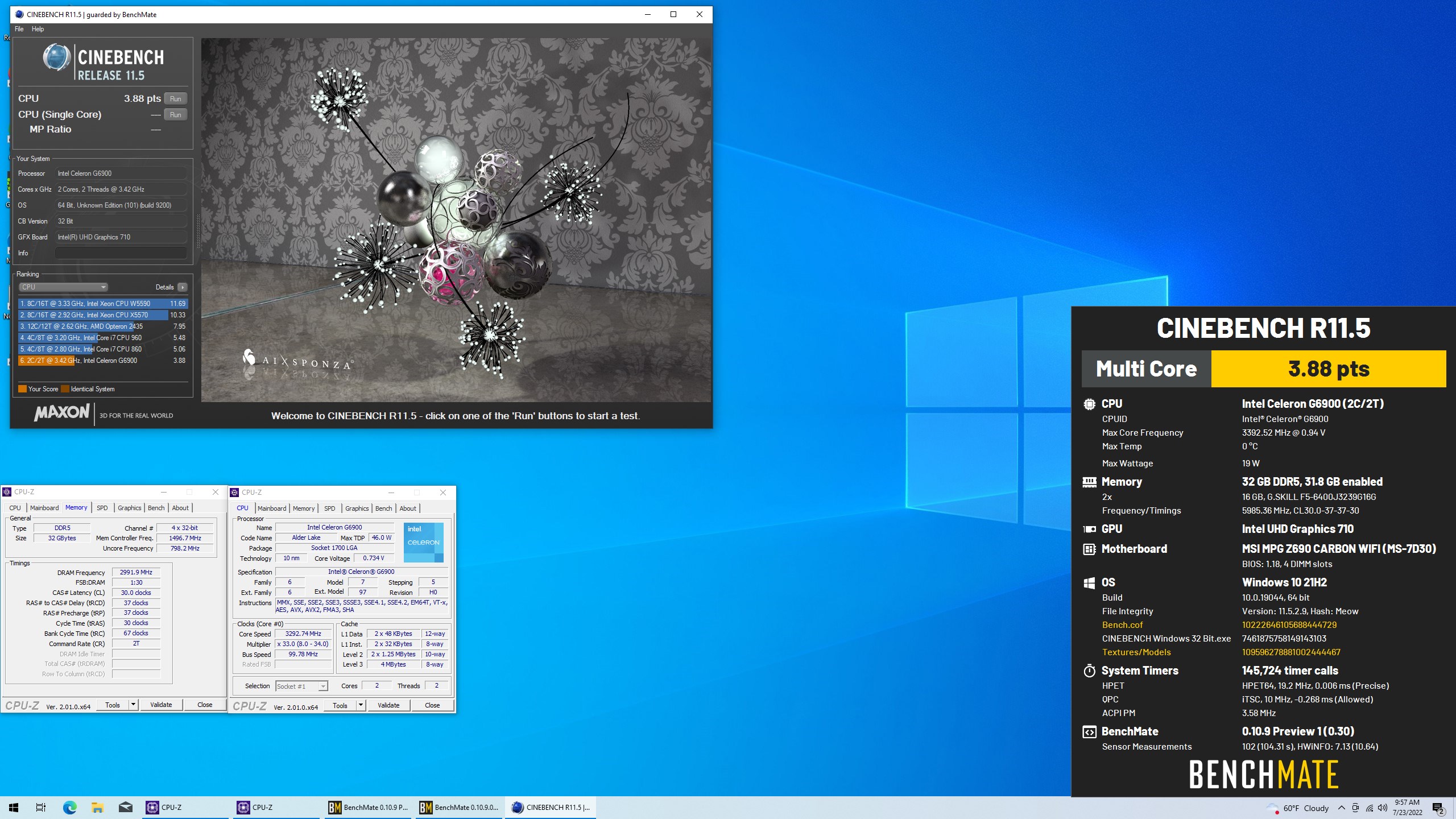1456x819 pixels.
Task: Click Validate in right CPU-Z window
Action: coord(388,705)
